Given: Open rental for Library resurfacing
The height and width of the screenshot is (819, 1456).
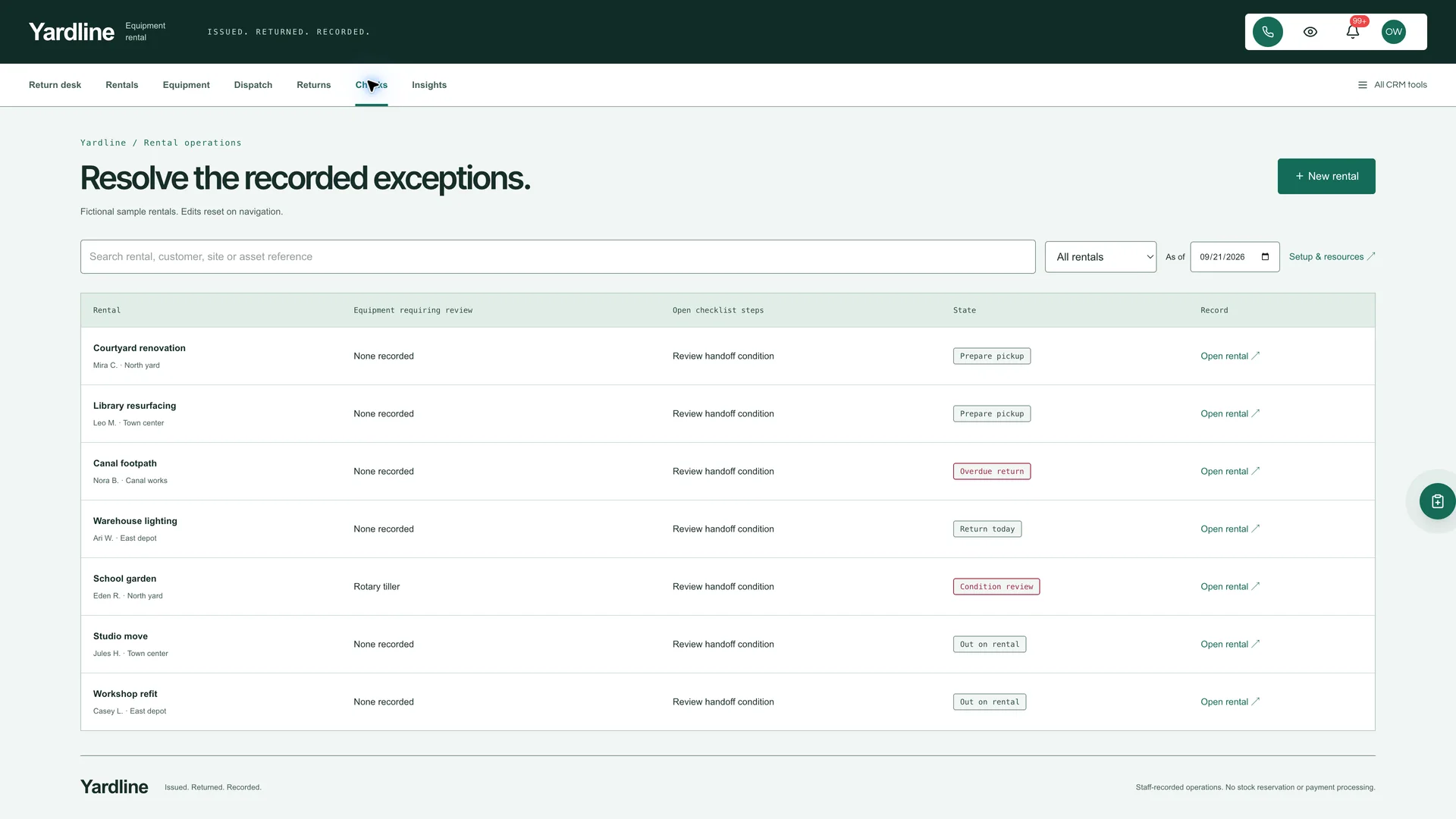Looking at the screenshot, I should [x=1229, y=413].
